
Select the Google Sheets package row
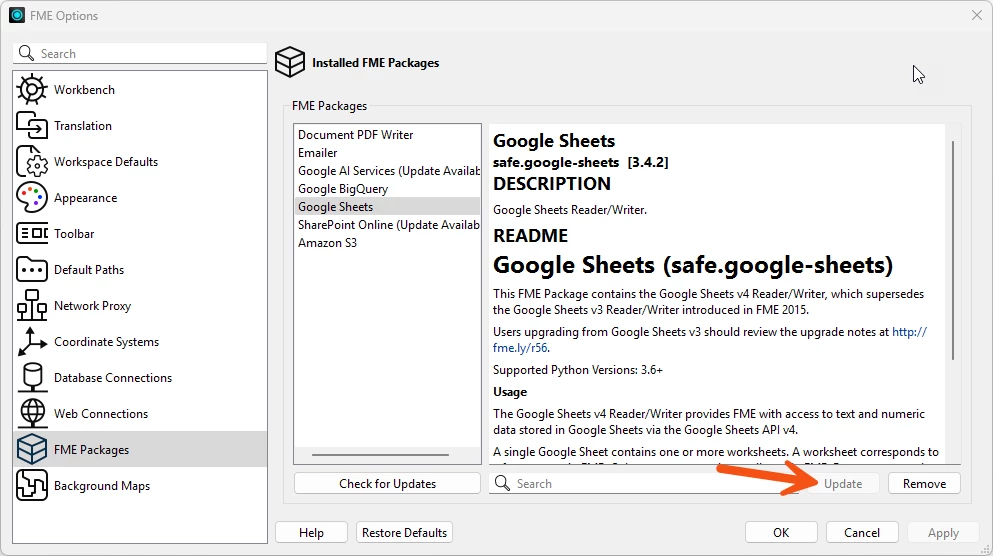click(387, 206)
